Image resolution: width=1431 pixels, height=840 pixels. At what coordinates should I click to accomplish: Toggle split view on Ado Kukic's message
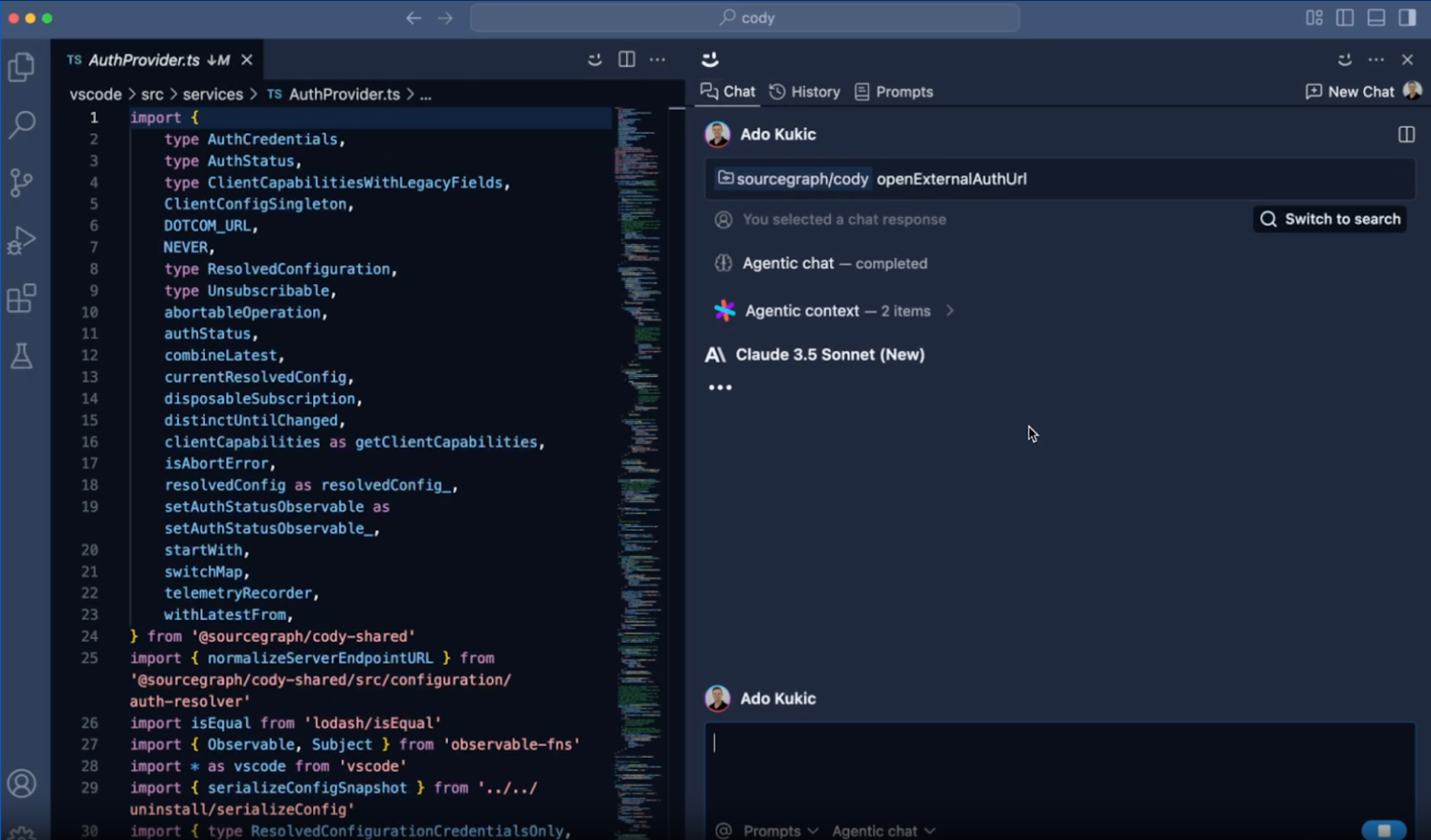click(1406, 134)
